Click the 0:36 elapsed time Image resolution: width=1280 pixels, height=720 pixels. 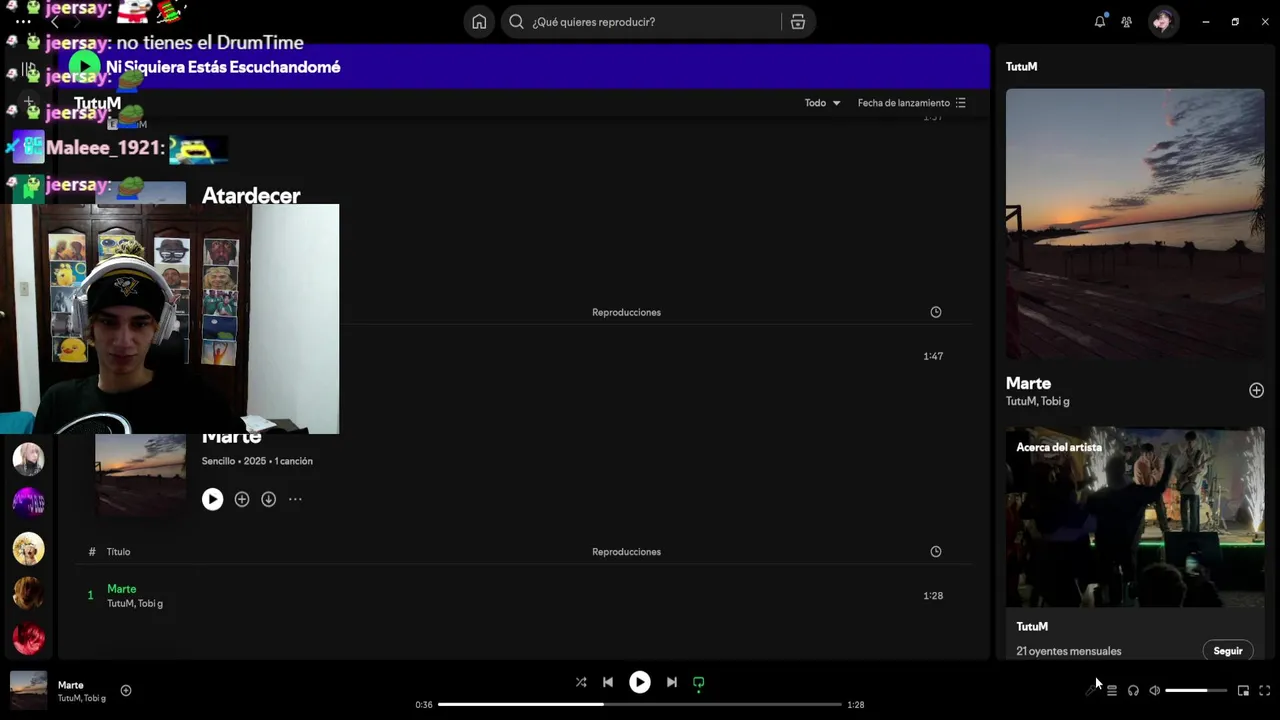coord(424,705)
